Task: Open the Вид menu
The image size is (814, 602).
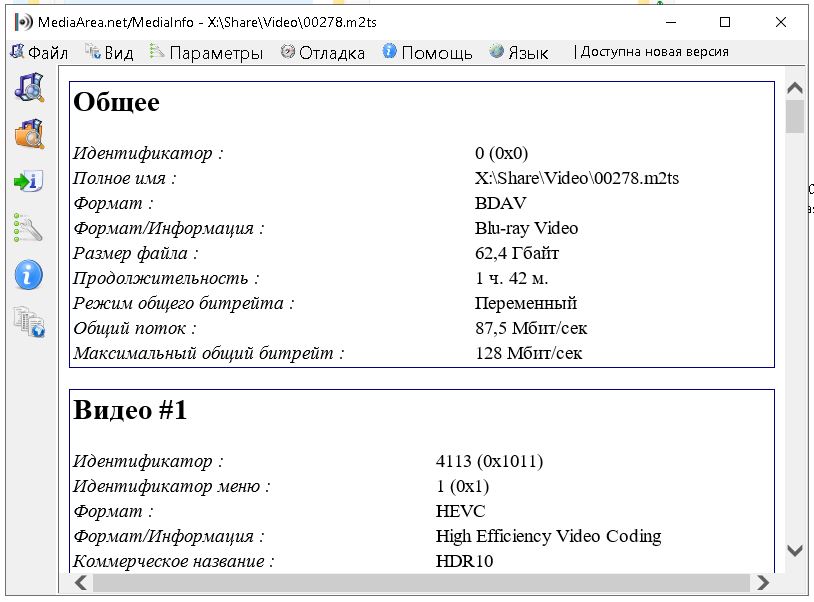Action: pos(109,52)
